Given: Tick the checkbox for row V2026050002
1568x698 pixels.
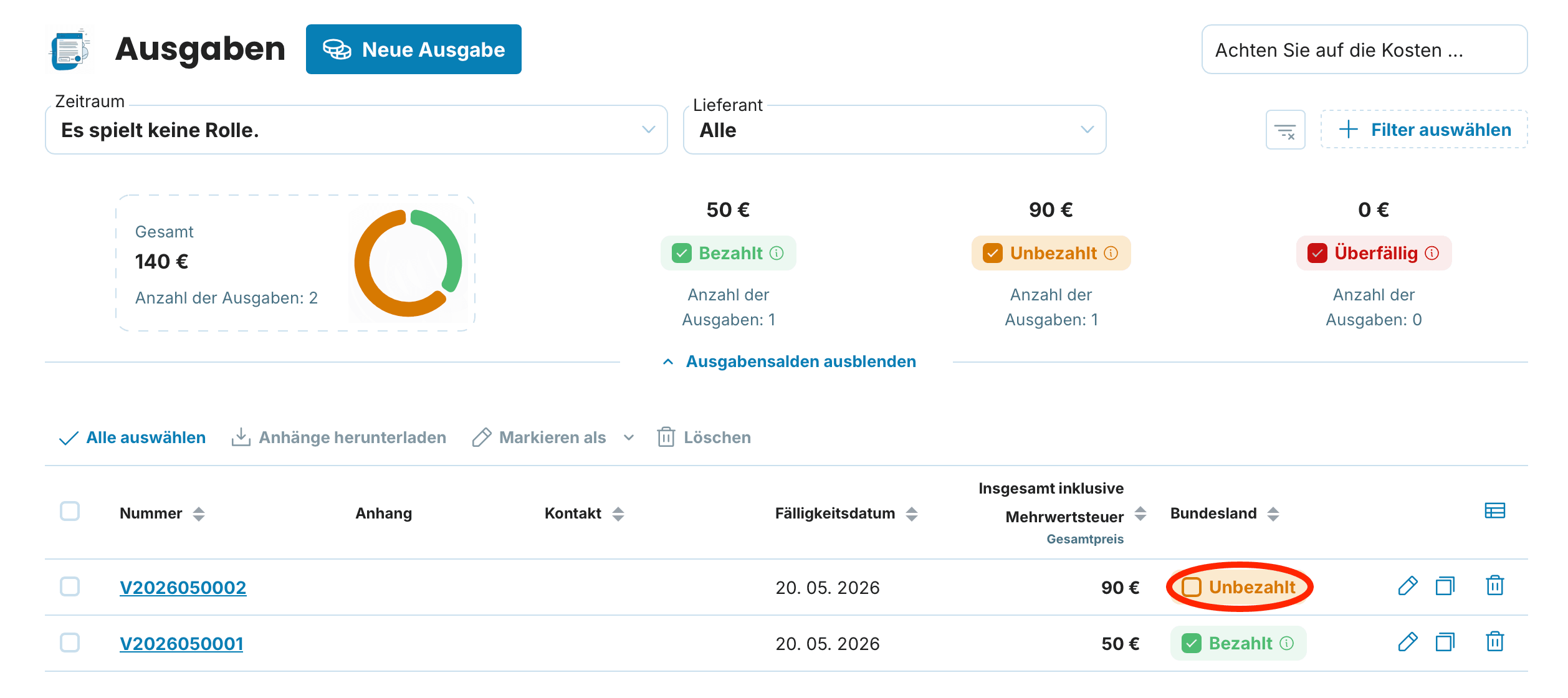Looking at the screenshot, I should coord(70,586).
